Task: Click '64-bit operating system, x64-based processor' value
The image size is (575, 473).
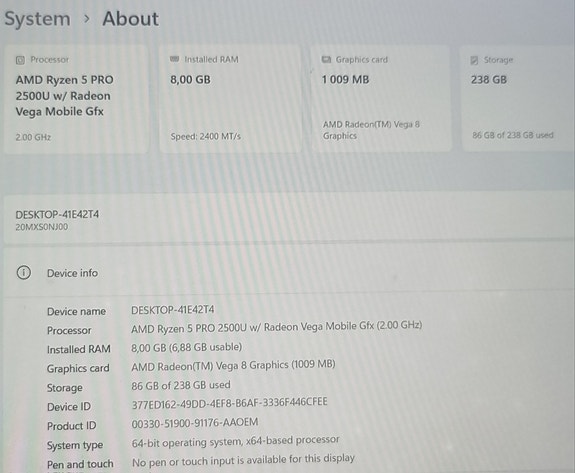Action: 235,441
